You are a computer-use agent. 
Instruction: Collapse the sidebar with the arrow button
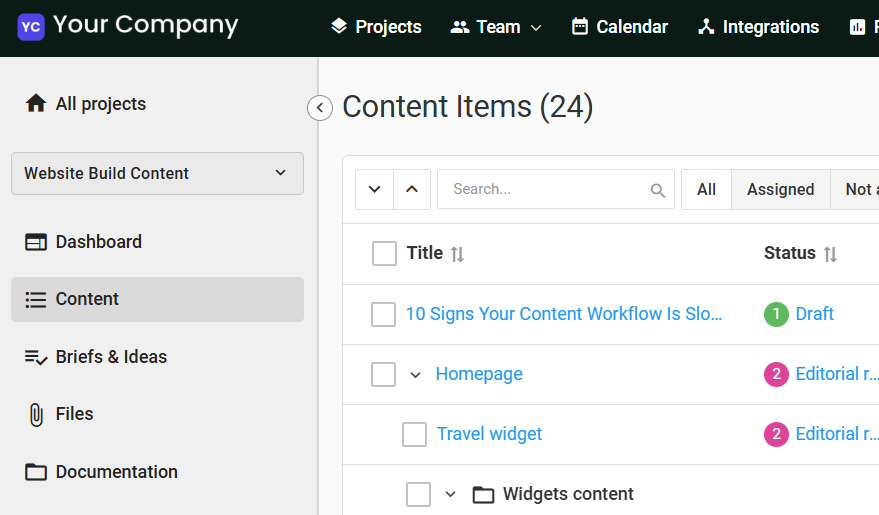(320, 108)
